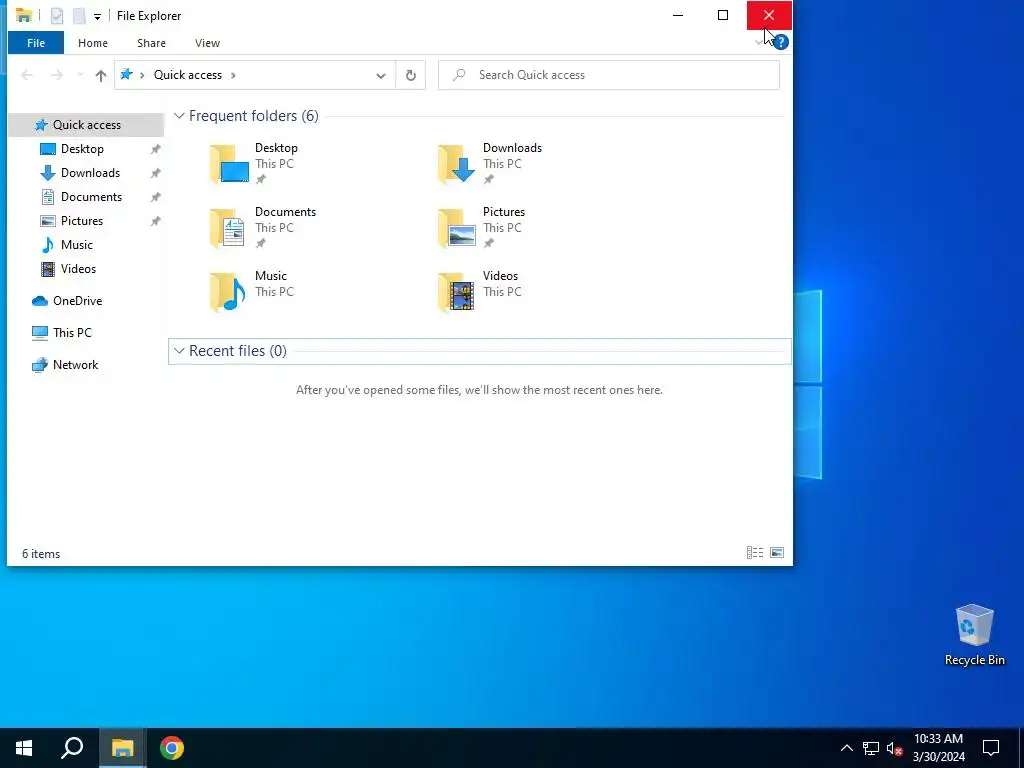Click the New folder quick access toolbar icon
This screenshot has height=768, width=1024.
pos(79,16)
